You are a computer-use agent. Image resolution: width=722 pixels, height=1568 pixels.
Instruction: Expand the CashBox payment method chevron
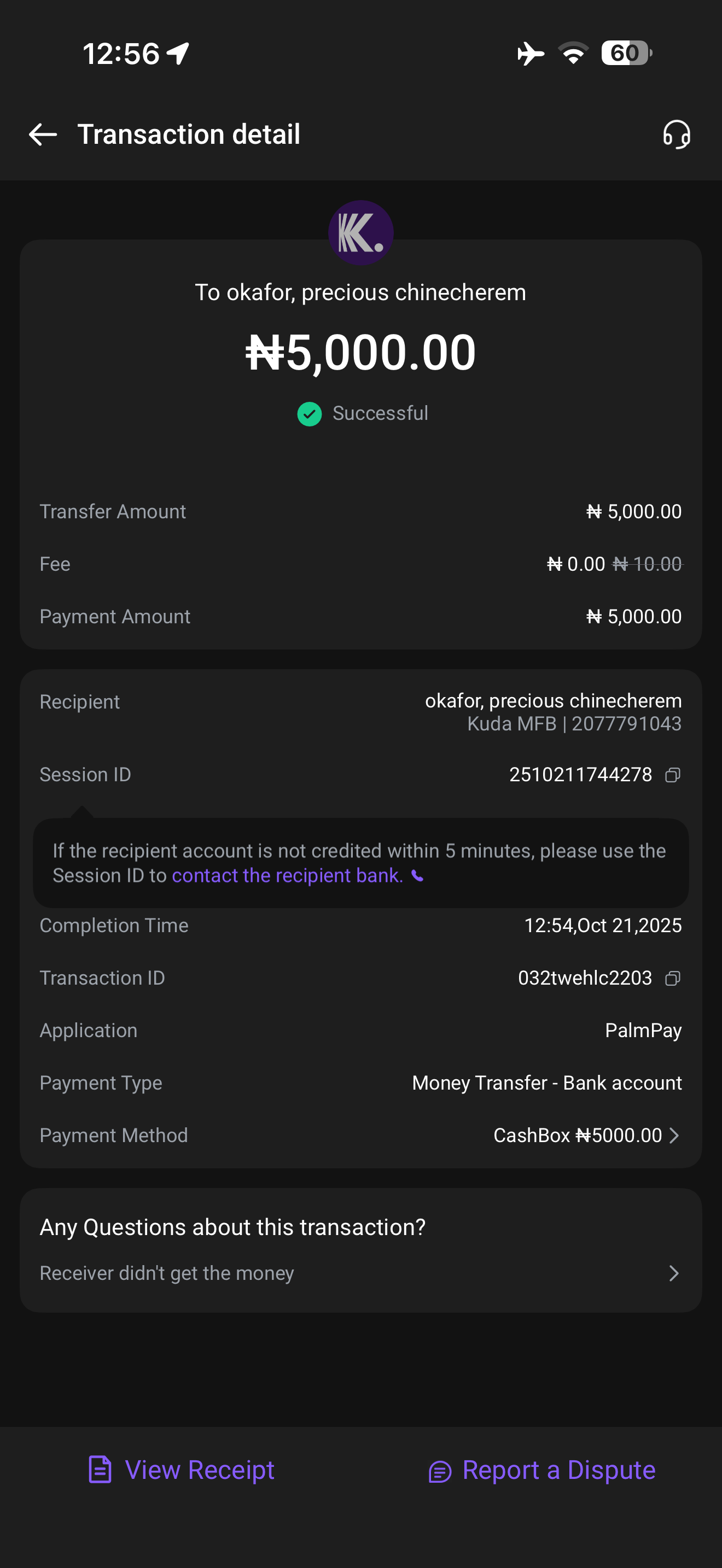[x=674, y=1136]
